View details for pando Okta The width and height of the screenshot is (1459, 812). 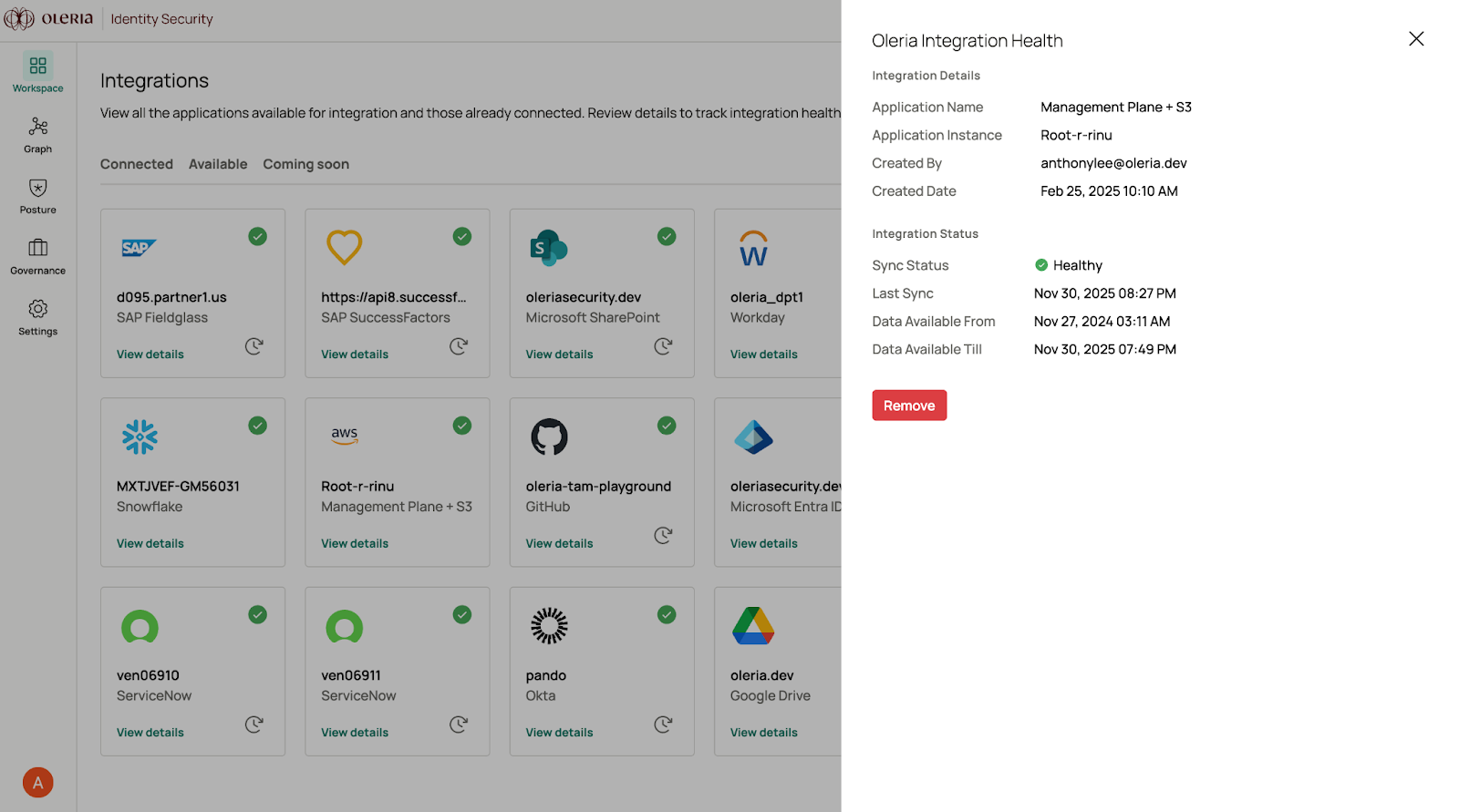pyautogui.click(x=559, y=733)
